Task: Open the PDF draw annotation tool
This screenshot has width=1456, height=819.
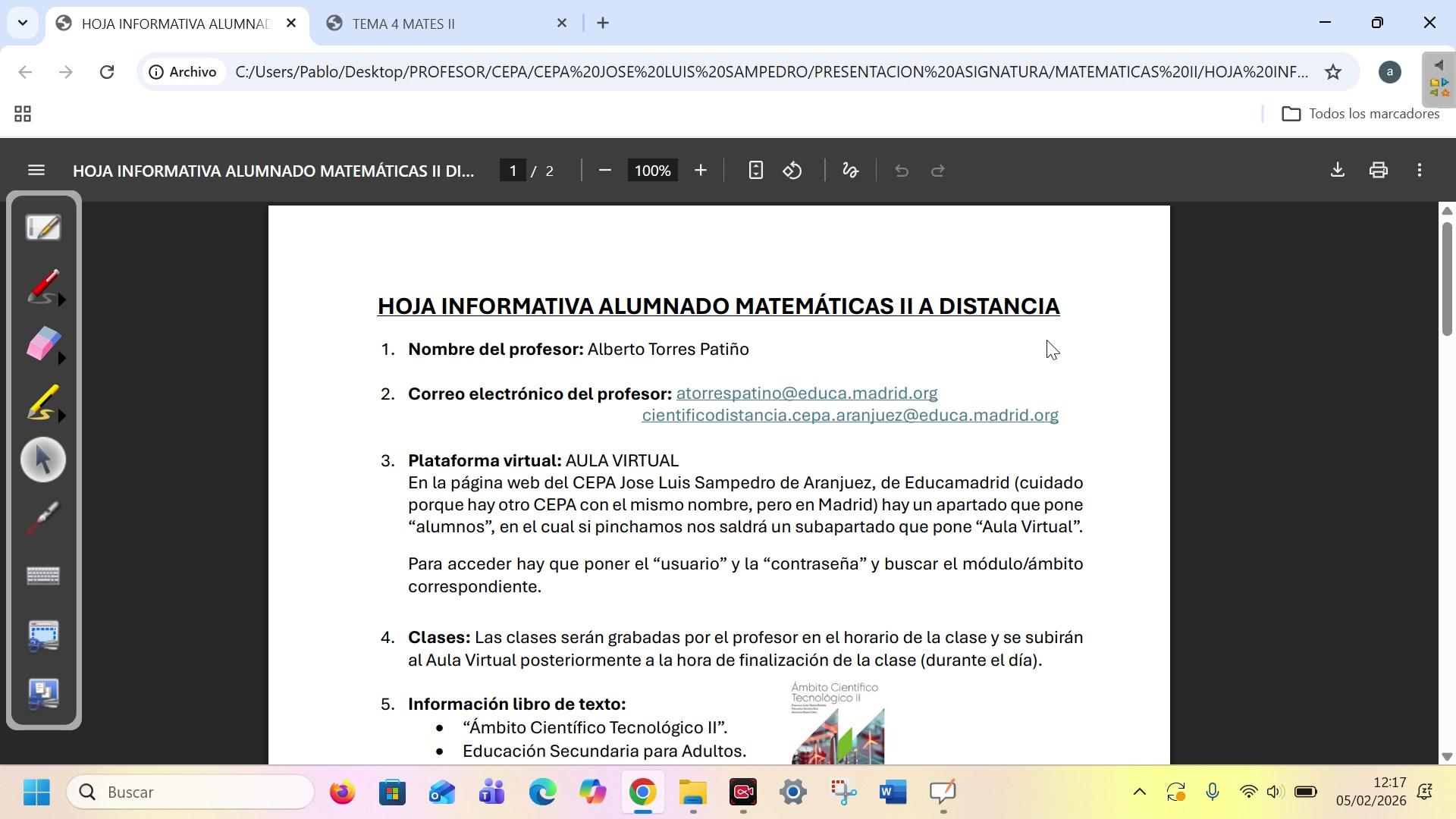Action: point(850,171)
